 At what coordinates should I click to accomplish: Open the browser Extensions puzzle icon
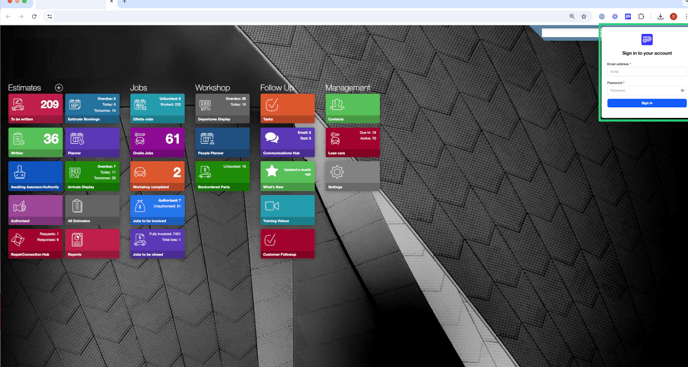point(641,17)
